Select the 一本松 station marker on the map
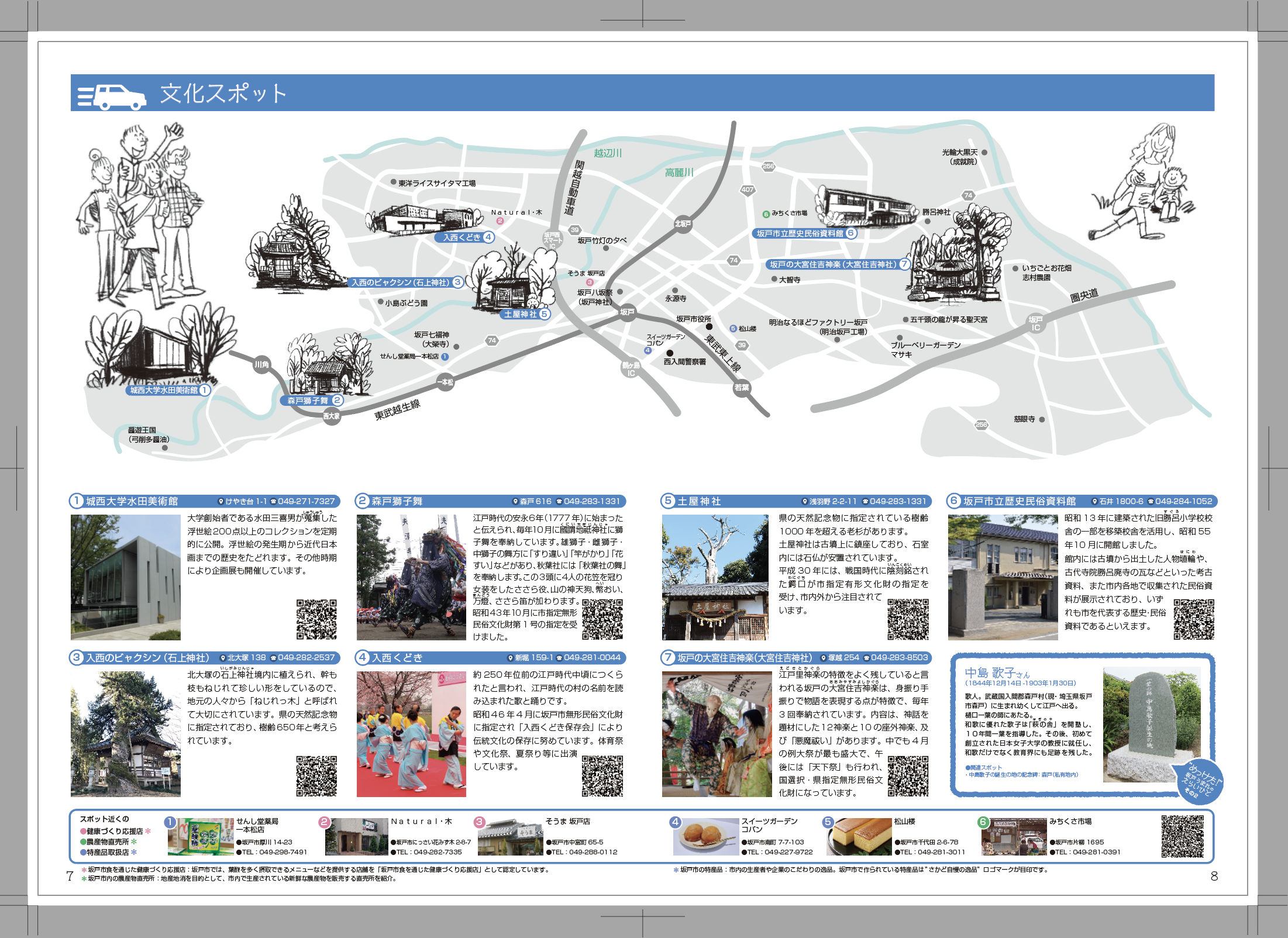The width and height of the screenshot is (1288, 938). coord(445,382)
